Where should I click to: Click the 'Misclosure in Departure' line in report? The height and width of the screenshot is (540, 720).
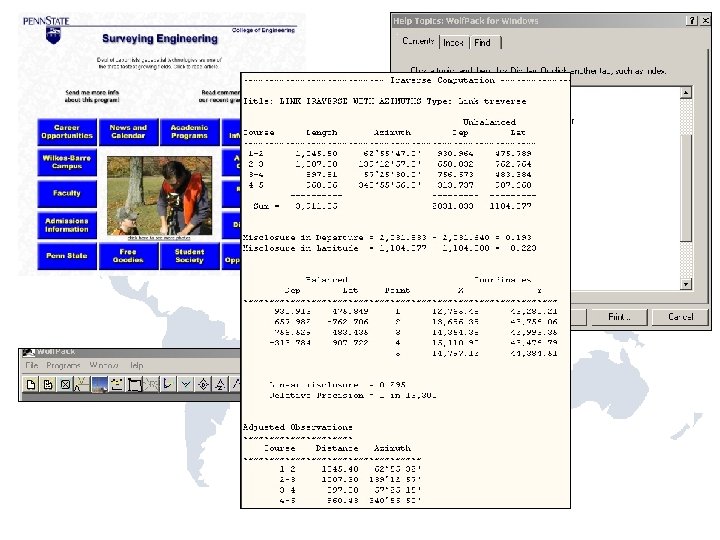click(387, 237)
